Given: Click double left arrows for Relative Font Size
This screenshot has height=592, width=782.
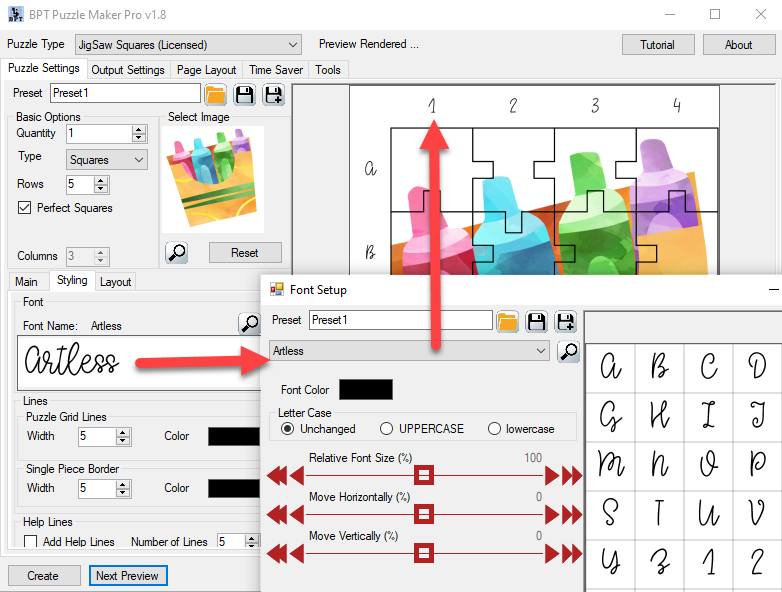Looking at the screenshot, I should coord(284,476).
